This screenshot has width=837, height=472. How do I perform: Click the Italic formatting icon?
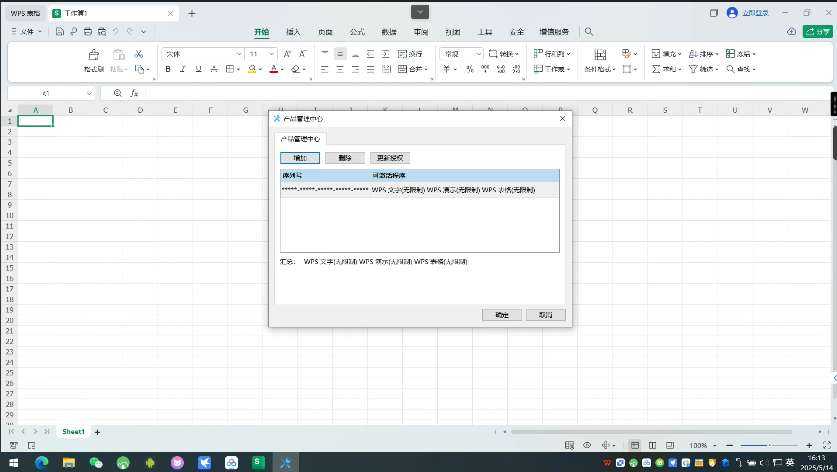(x=183, y=69)
